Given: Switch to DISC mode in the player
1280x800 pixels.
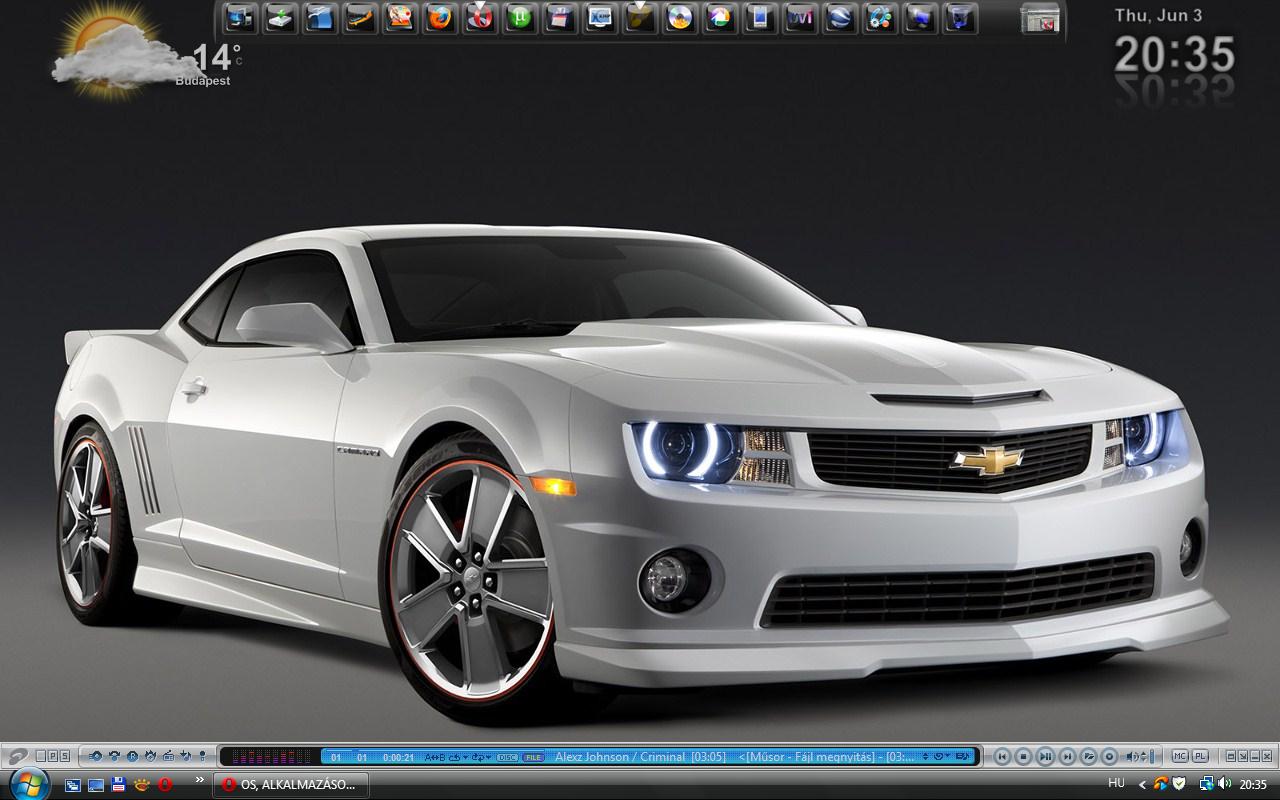Looking at the screenshot, I should pos(507,757).
